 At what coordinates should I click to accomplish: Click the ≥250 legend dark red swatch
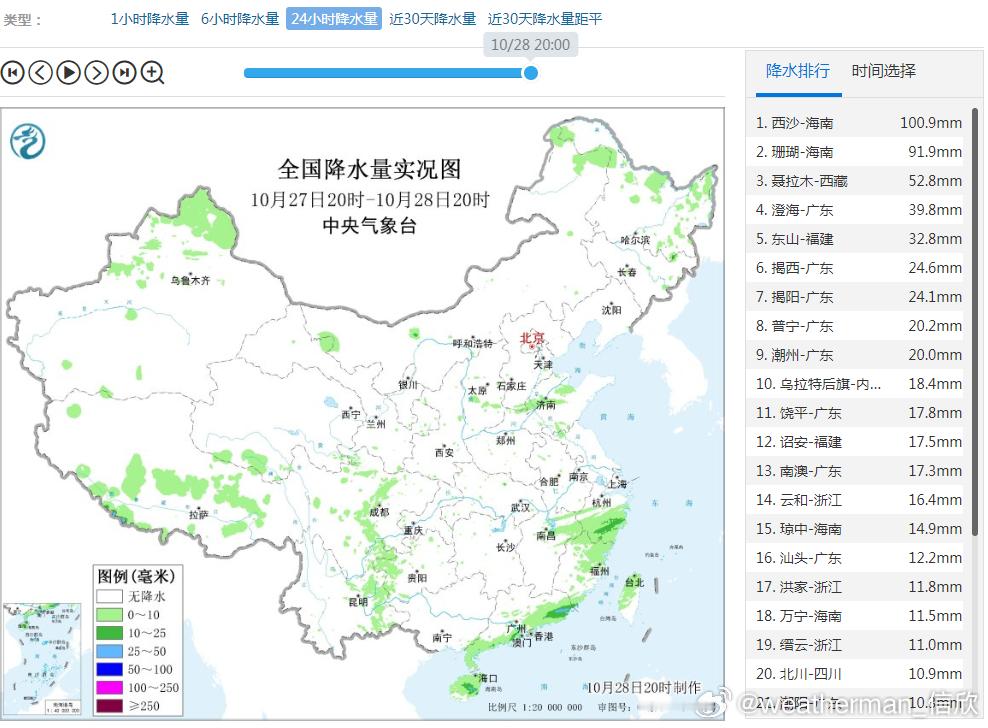(109, 706)
